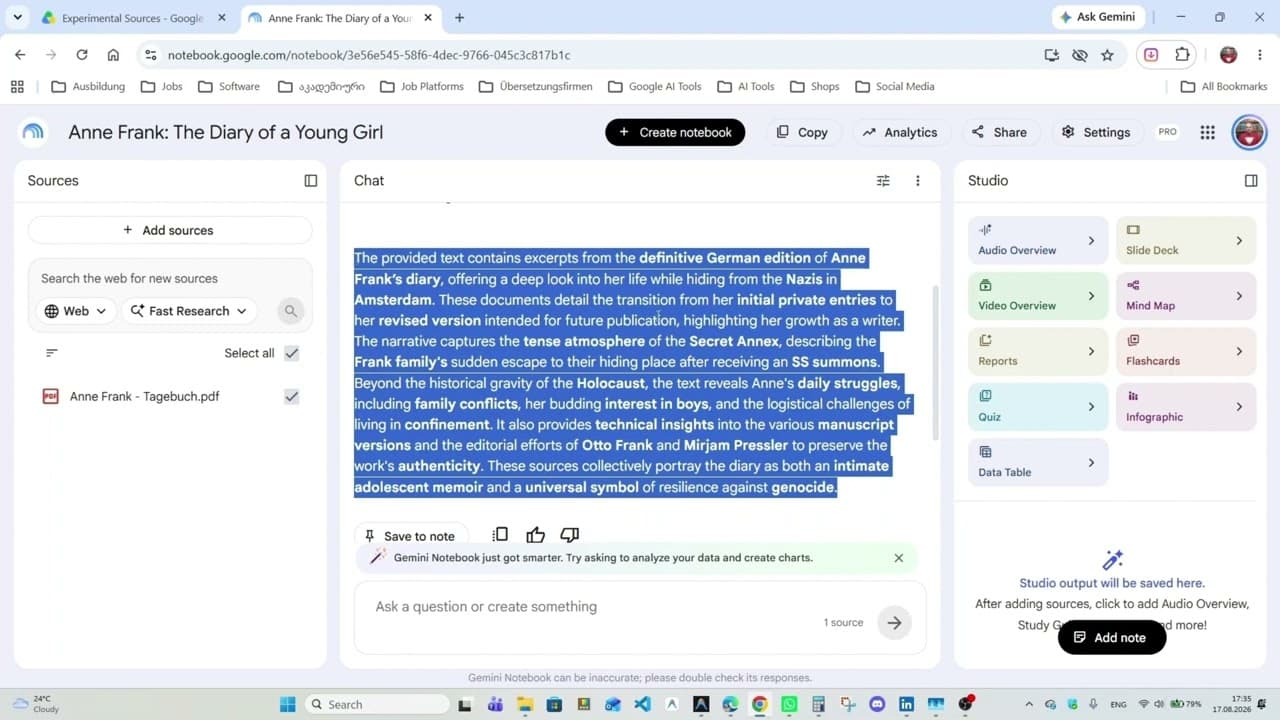The height and width of the screenshot is (720, 1280).
Task: Dismiss the Gemini Notebook smarter banner
Action: [898, 558]
